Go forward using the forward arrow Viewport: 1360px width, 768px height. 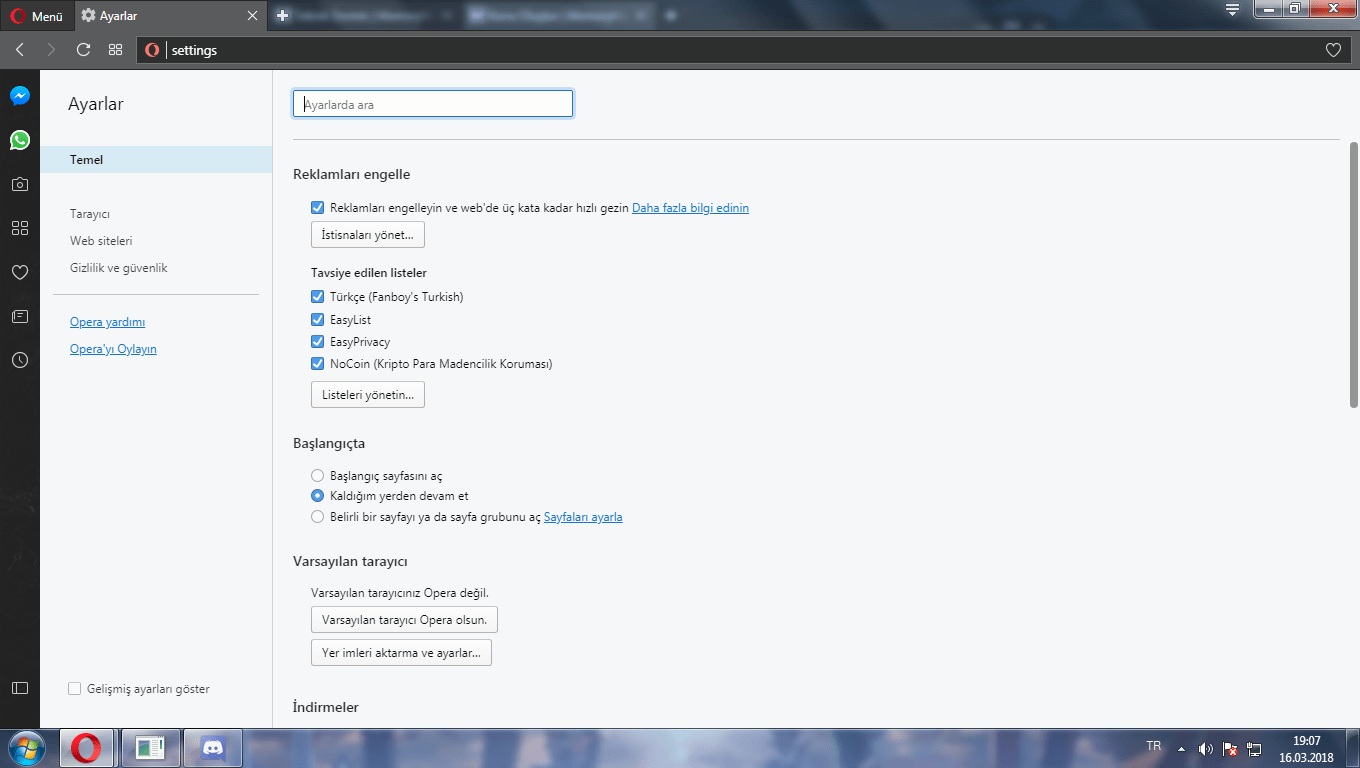pos(52,50)
